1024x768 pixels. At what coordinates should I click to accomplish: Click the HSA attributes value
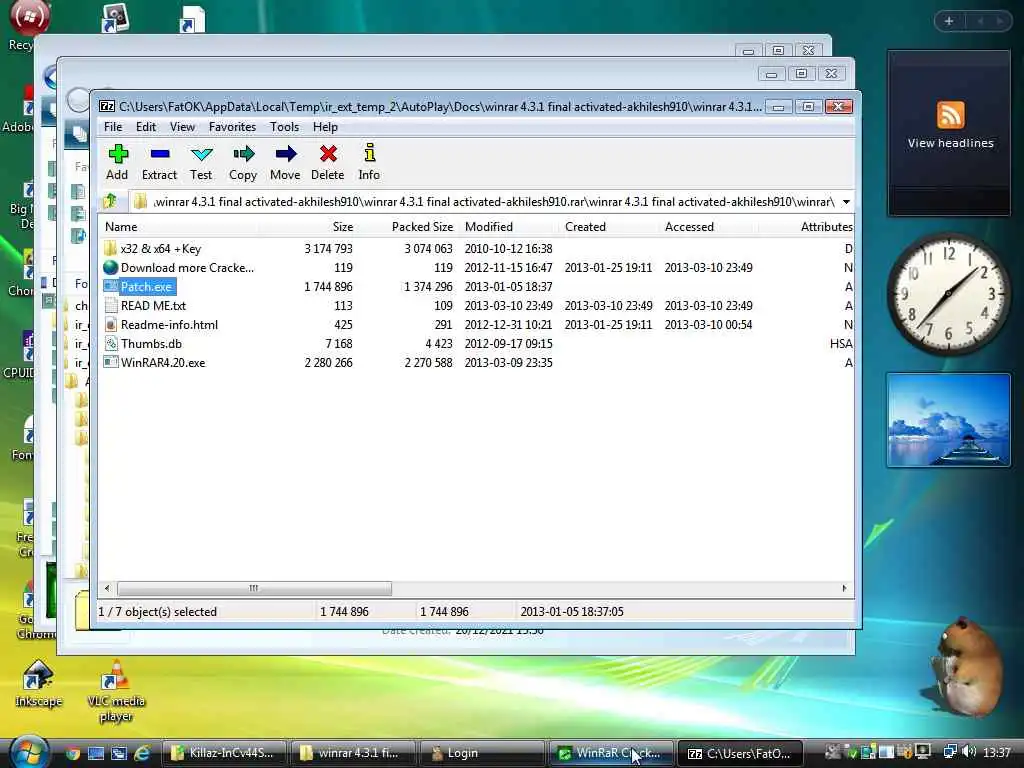(841, 344)
